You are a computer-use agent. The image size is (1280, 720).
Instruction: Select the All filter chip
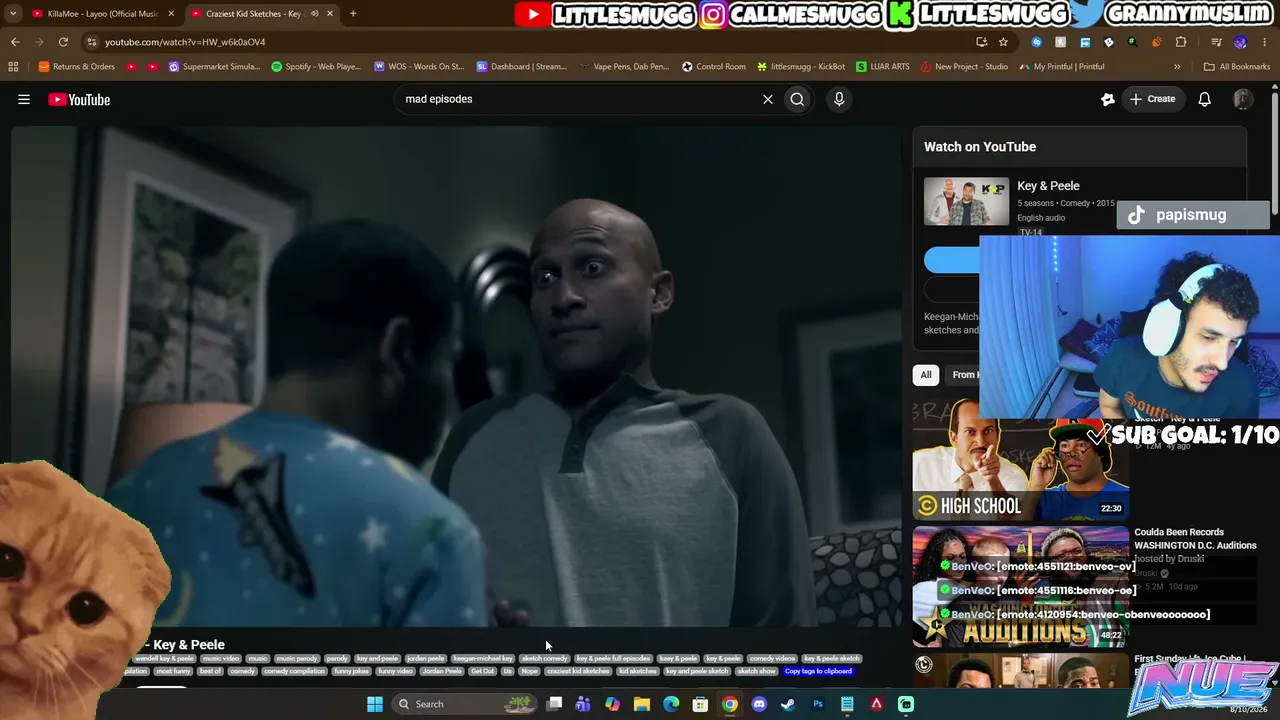click(926, 375)
